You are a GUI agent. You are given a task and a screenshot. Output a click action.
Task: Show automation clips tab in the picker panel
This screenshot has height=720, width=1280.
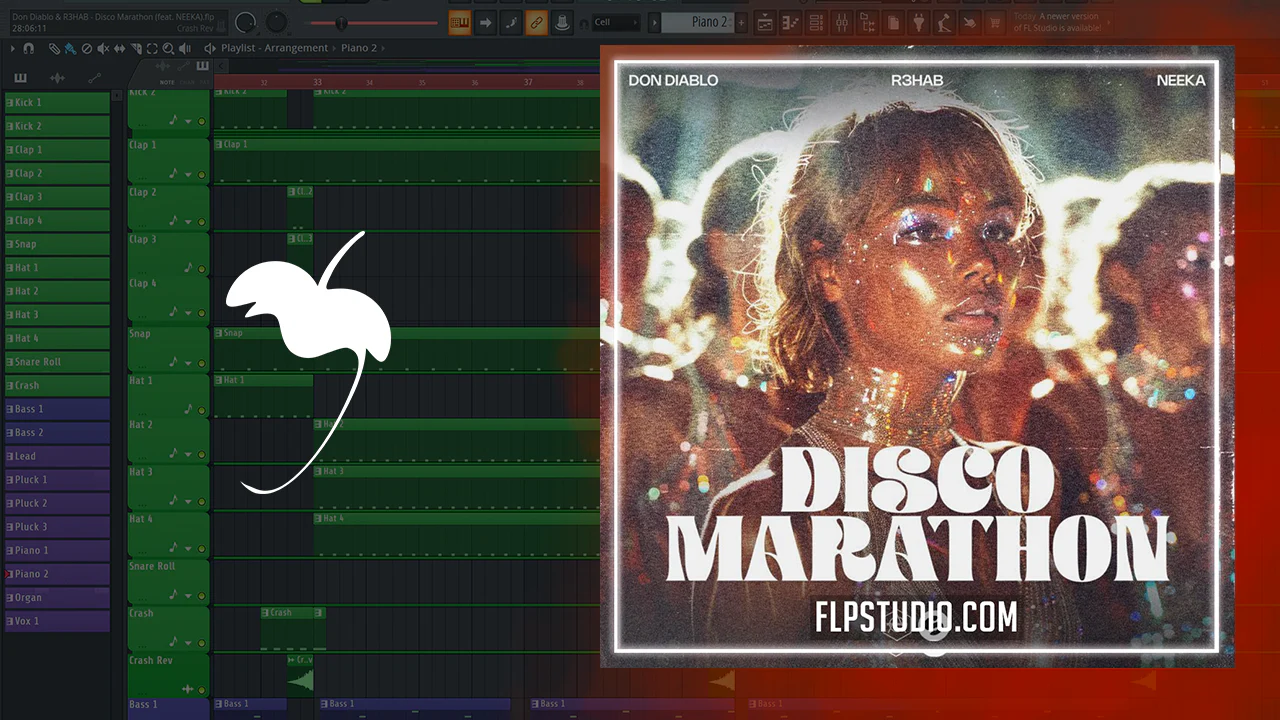[x=95, y=78]
